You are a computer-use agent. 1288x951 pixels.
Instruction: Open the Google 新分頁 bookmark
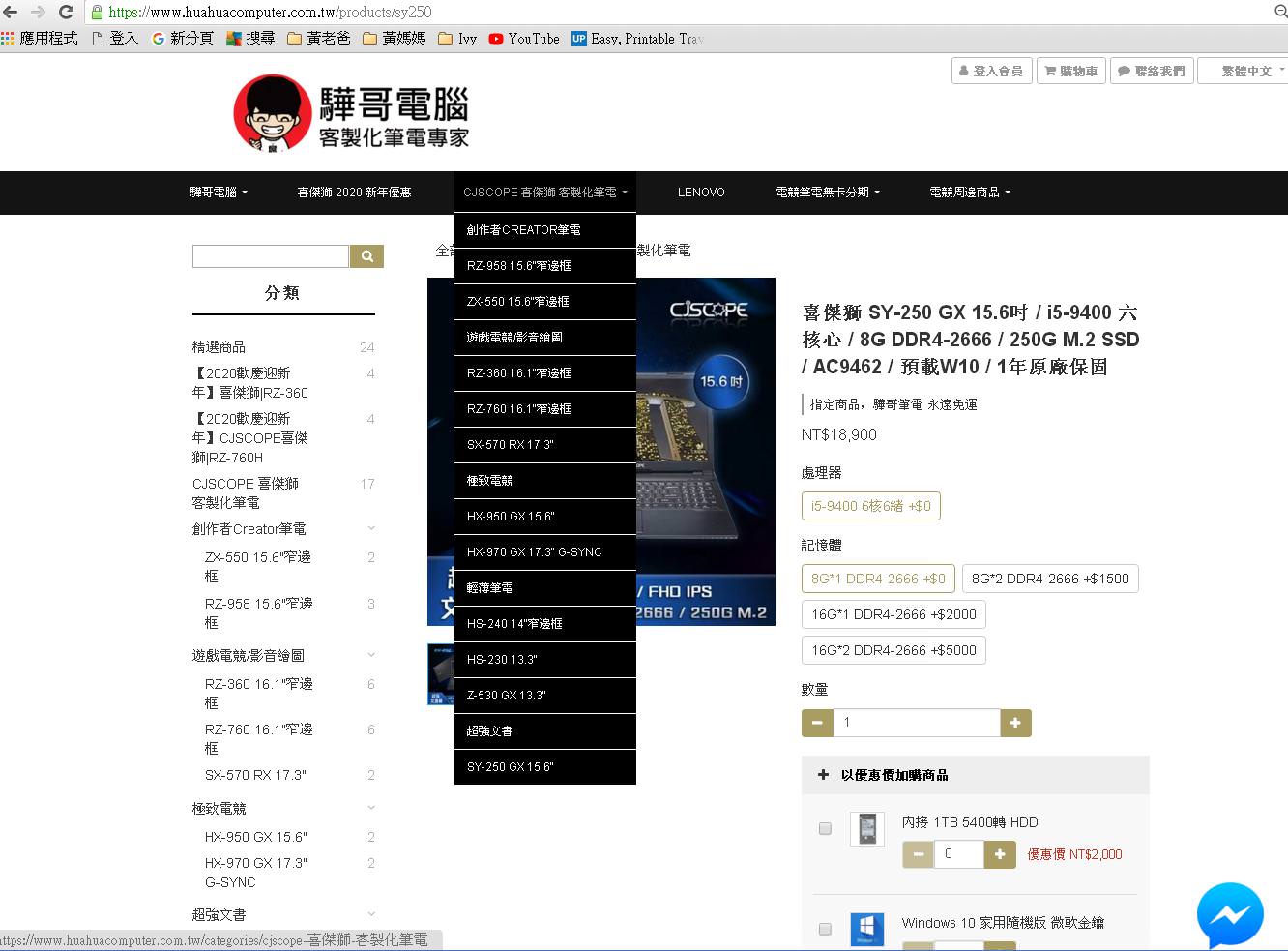point(183,39)
